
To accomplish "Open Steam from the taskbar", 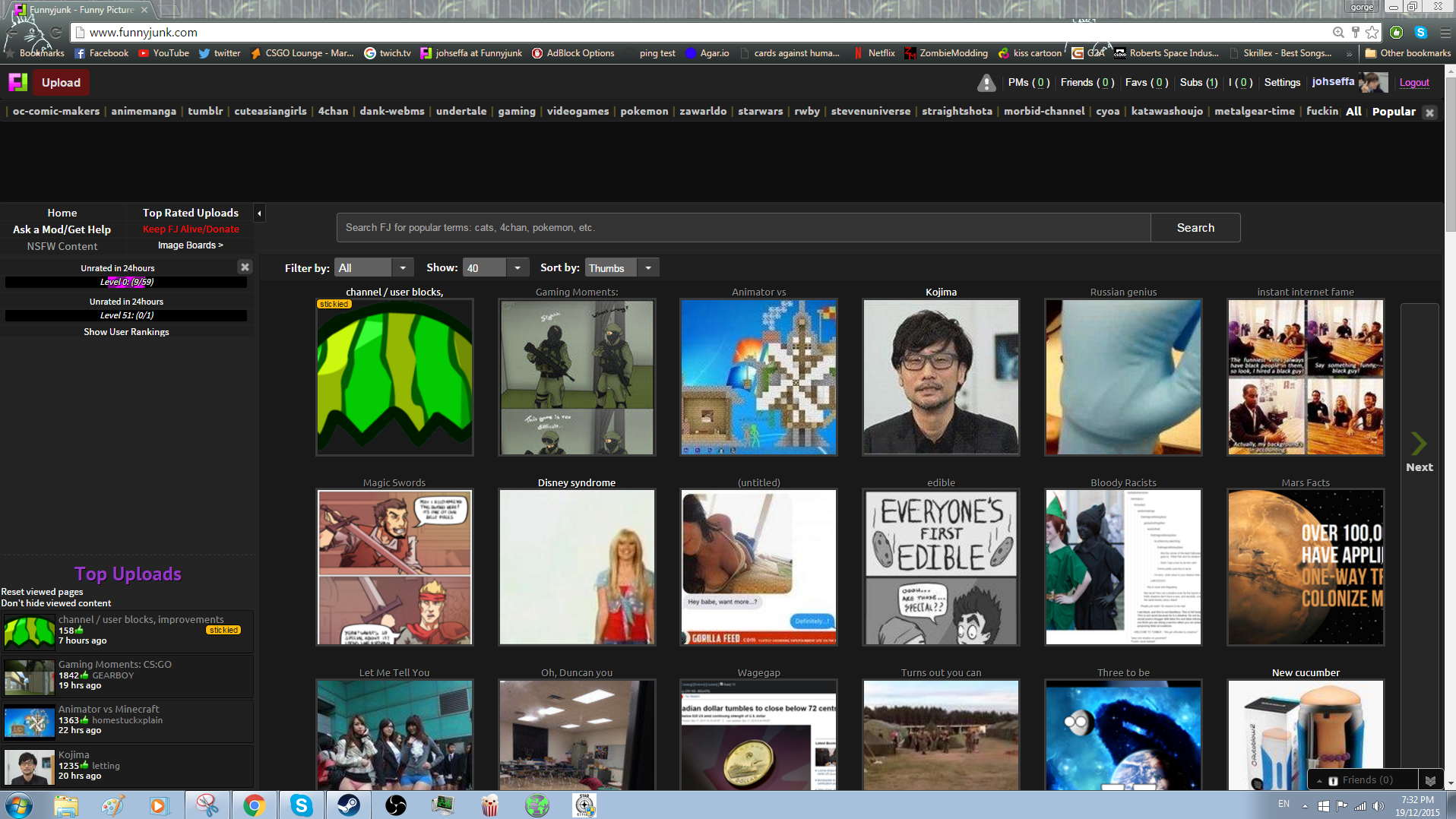I will (x=349, y=805).
